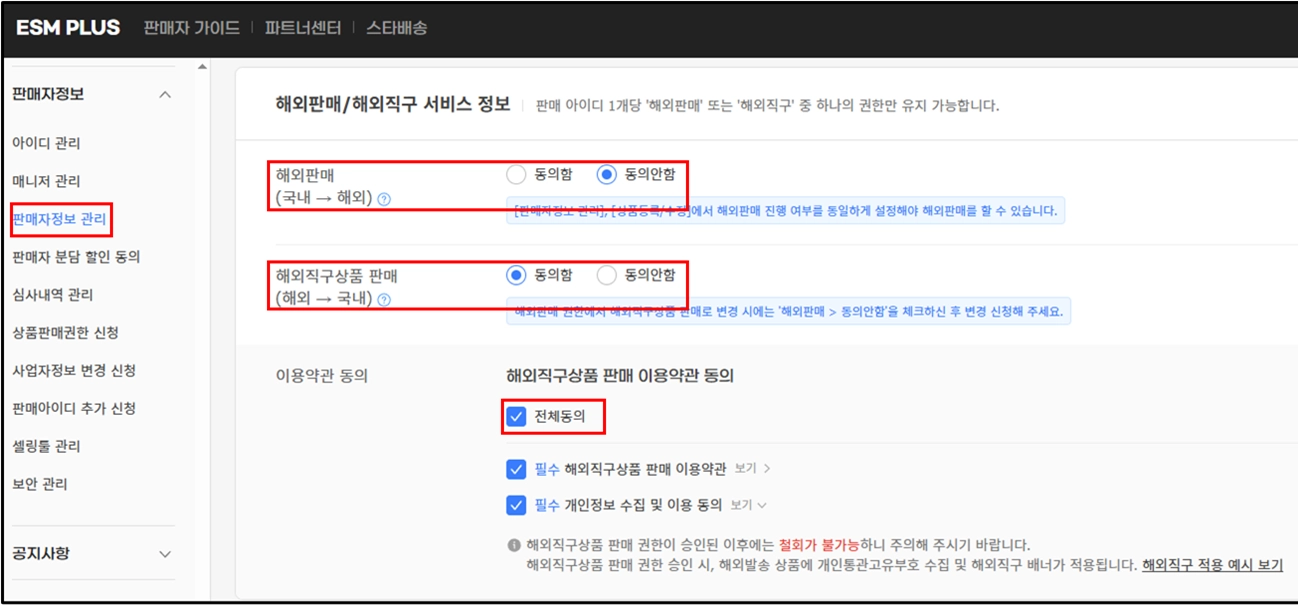Select 동의안함 radio for 해외직구상품 판매
1298x605 pixels.
point(606,275)
